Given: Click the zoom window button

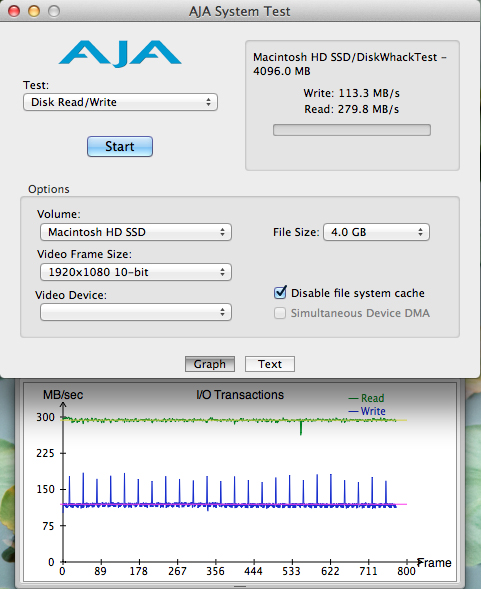Looking at the screenshot, I should (54, 11).
